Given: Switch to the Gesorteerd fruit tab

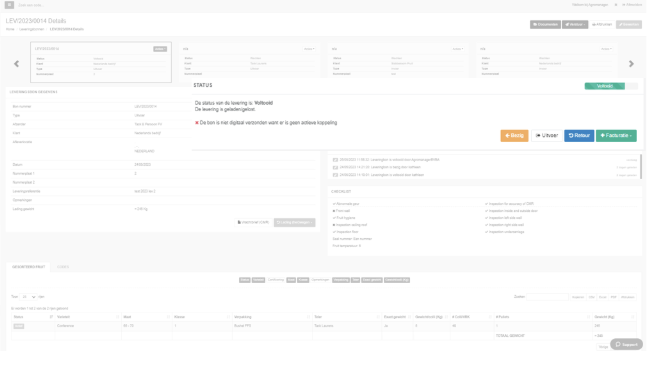Looking at the screenshot, I should point(28,267).
